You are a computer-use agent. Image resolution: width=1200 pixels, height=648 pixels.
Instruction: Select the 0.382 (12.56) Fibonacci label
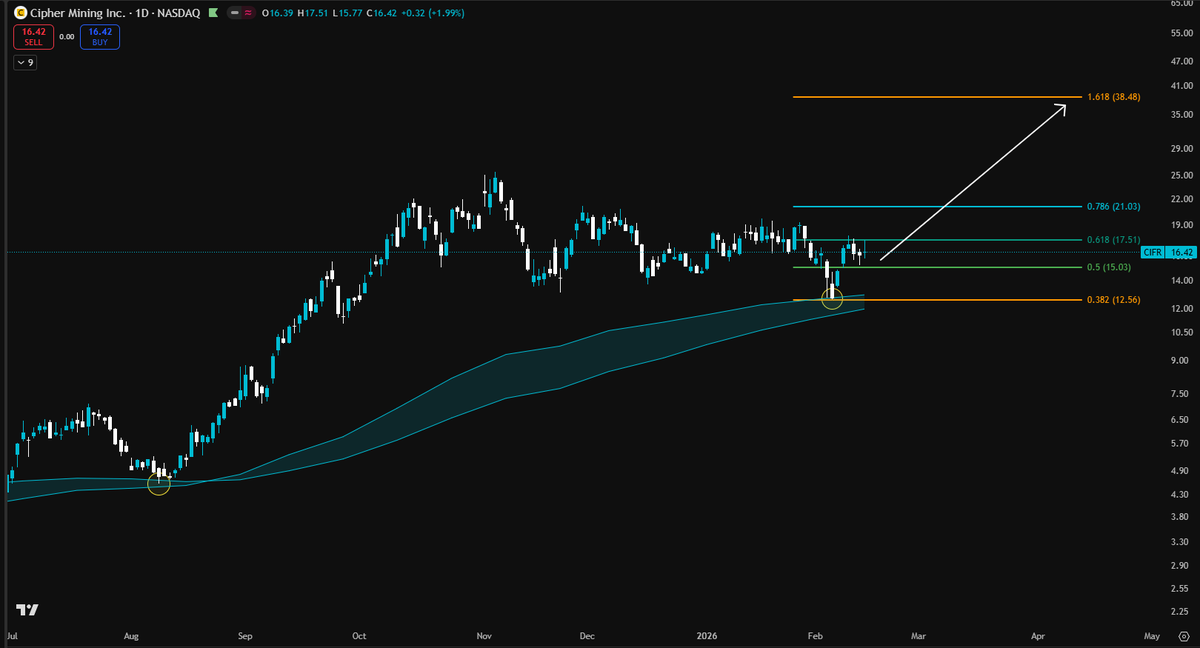click(1113, 300)
